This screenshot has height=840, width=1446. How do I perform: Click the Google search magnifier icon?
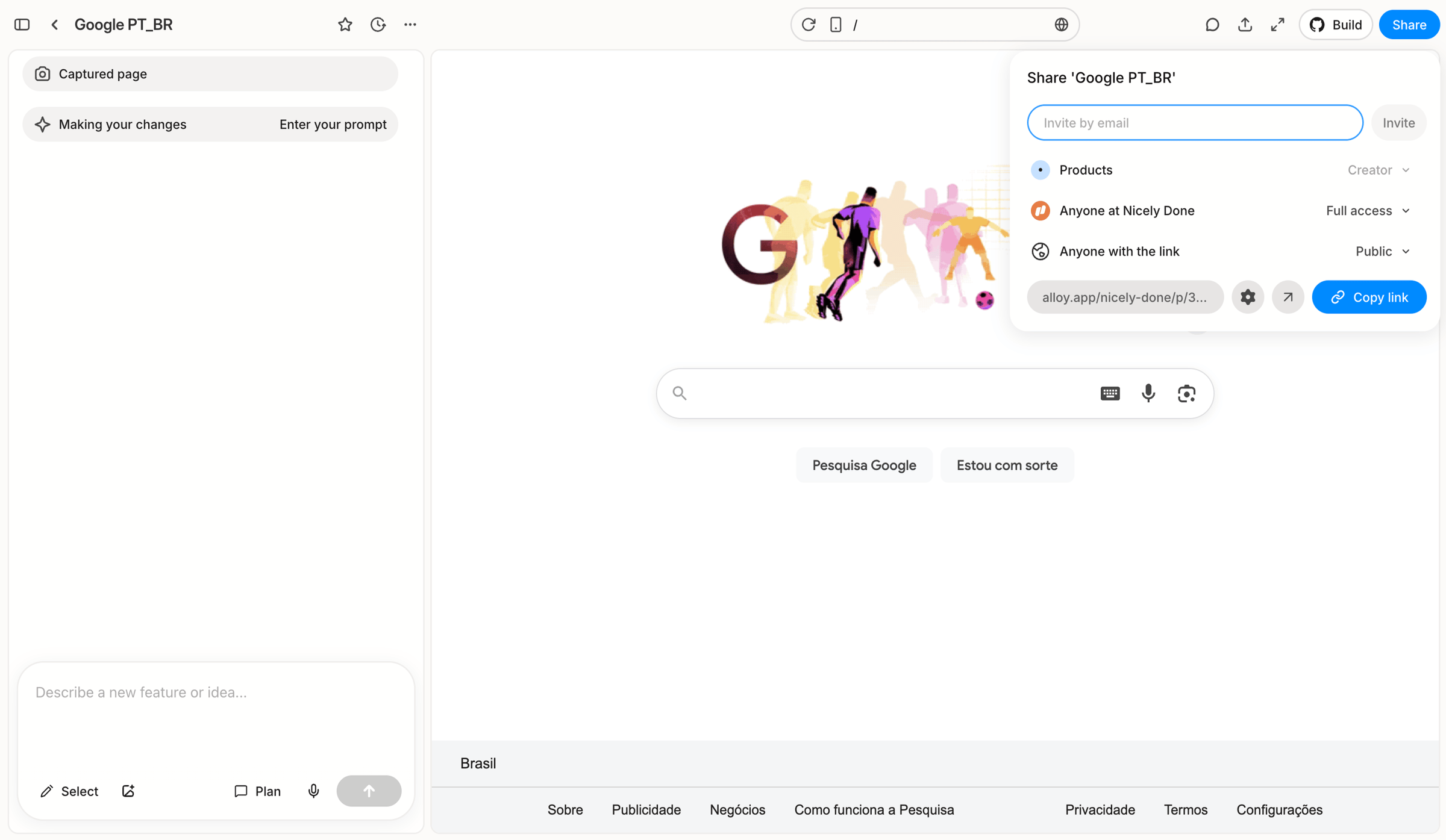point(680,393)
